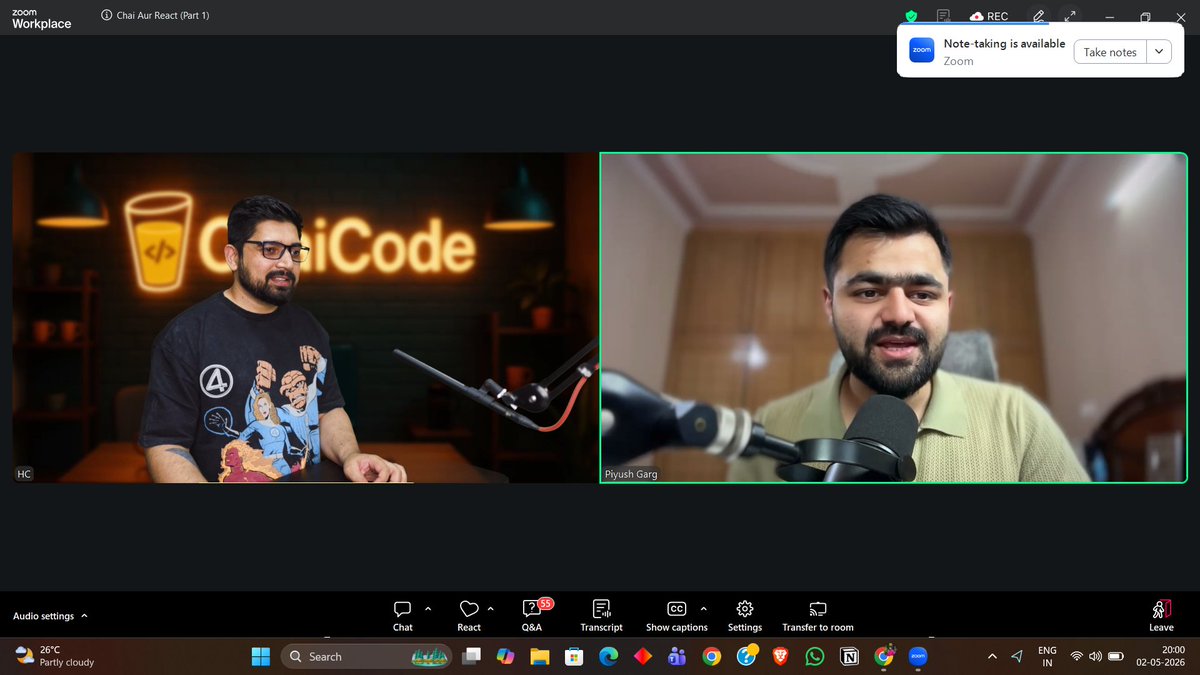Image resolution: width=1200 pixels, height=675 pixels.
Task: Click the REC cloud recording indicator
Action: [x=989, y=16]
